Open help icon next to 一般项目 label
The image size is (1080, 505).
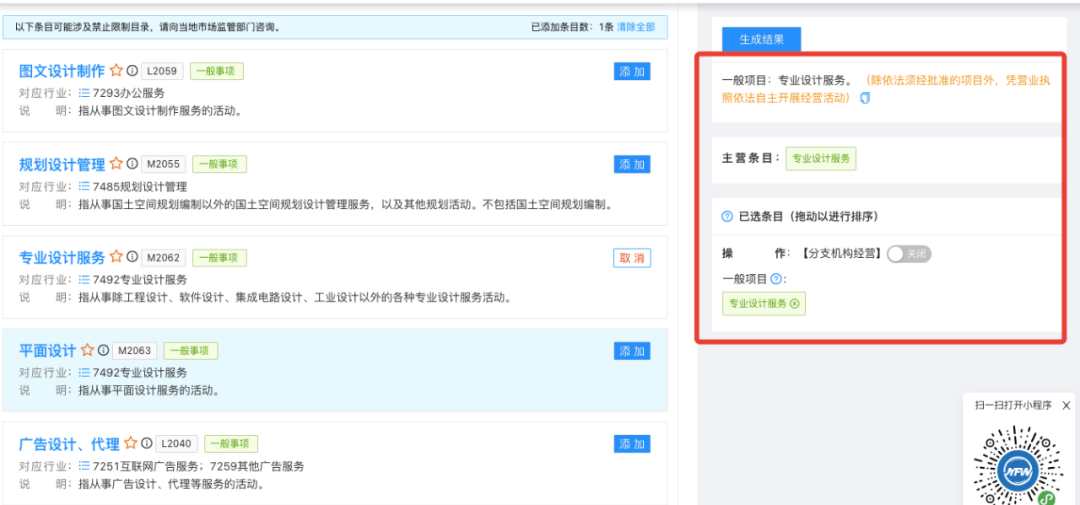tap(776, 279)
